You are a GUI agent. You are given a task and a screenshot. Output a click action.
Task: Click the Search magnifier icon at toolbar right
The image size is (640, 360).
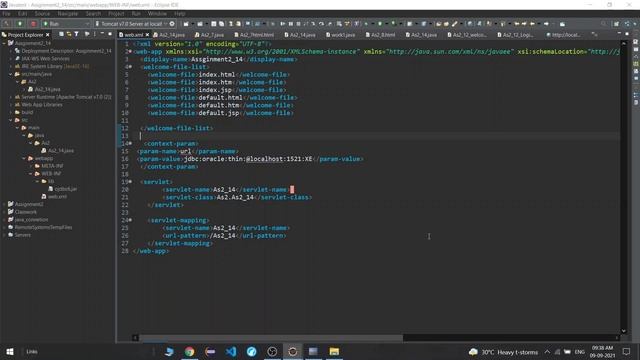coord(604,24)
